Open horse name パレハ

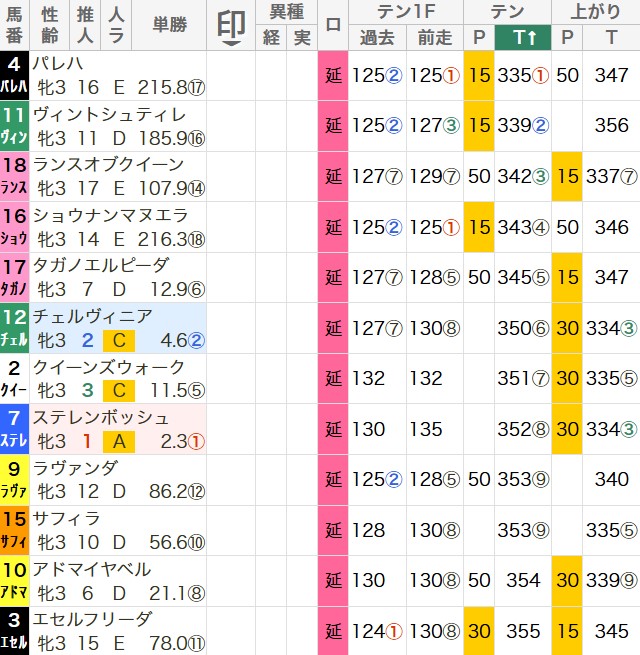58,63
